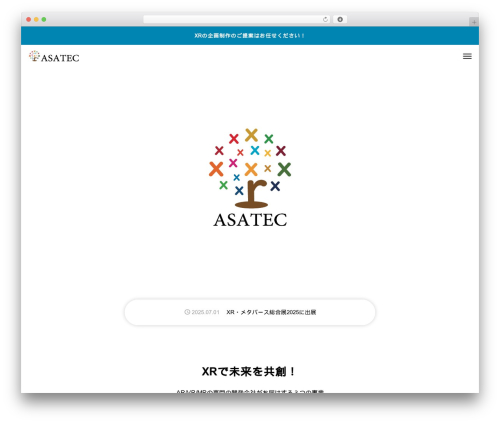
Task: Click the XRで未来を共創！ heading
Action: 249,371
